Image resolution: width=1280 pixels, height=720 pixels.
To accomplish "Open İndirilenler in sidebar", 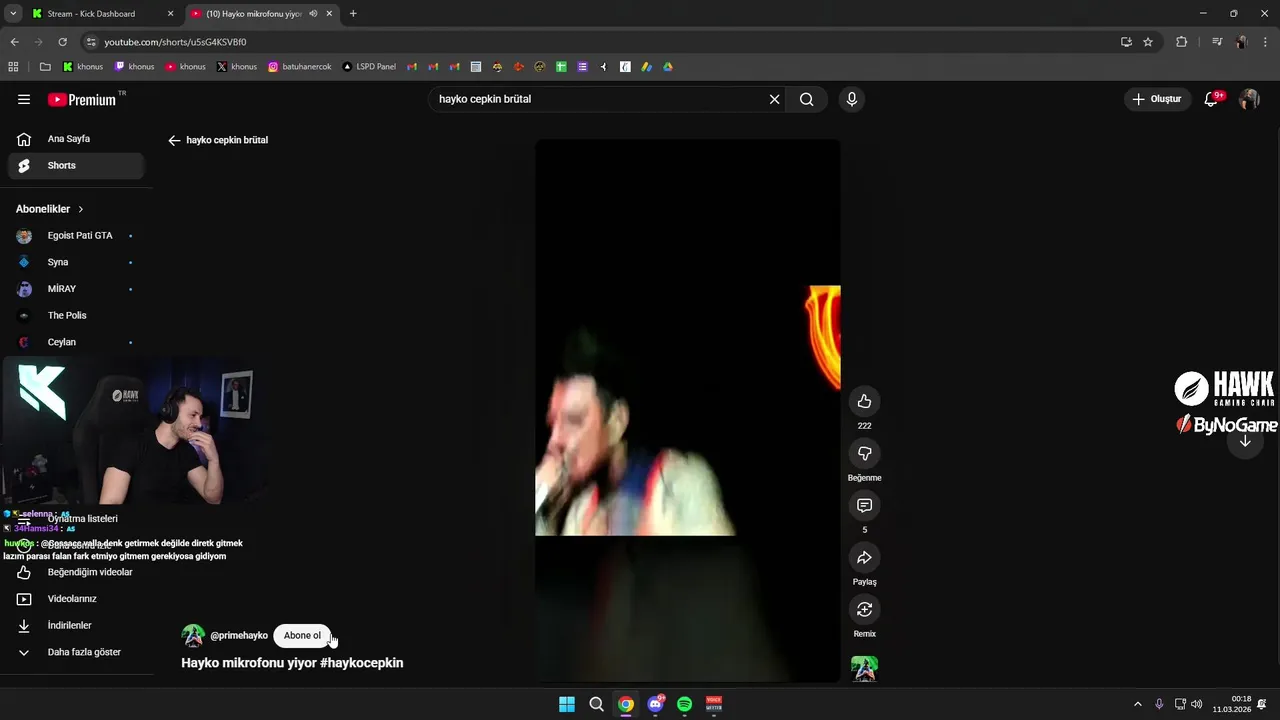I will tap(76, 626).
